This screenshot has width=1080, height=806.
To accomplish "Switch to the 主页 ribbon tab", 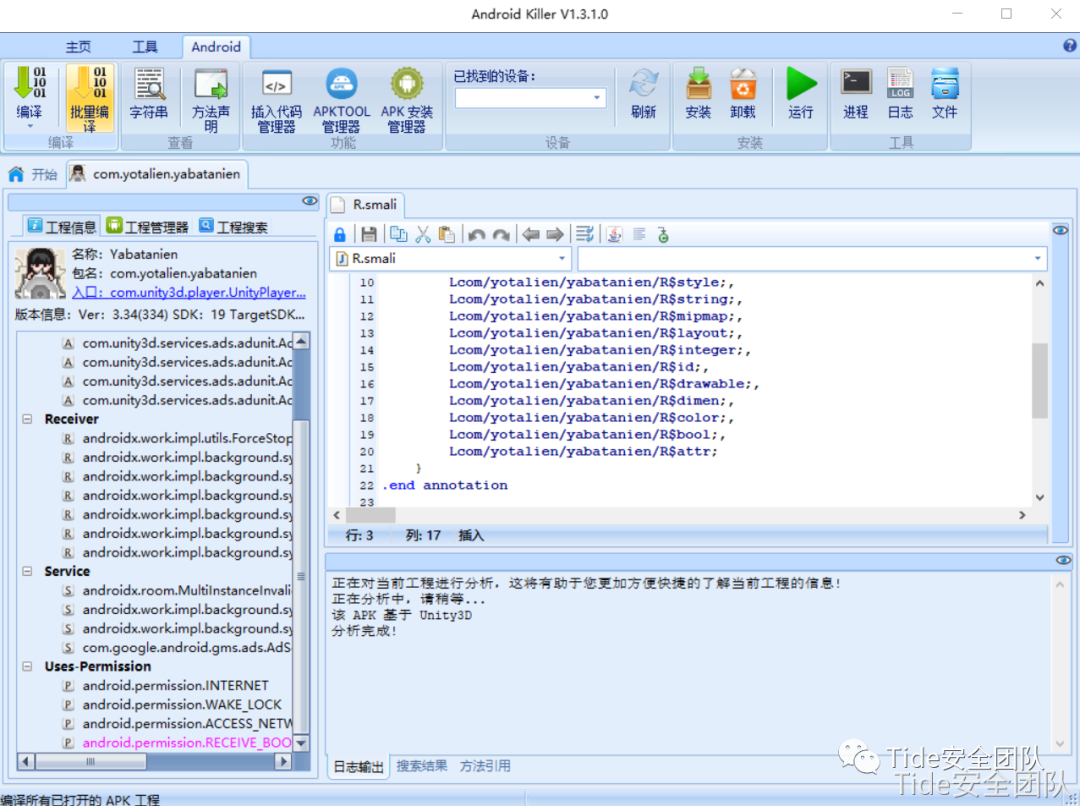I will pyautogui.click(x=79, y=47).
